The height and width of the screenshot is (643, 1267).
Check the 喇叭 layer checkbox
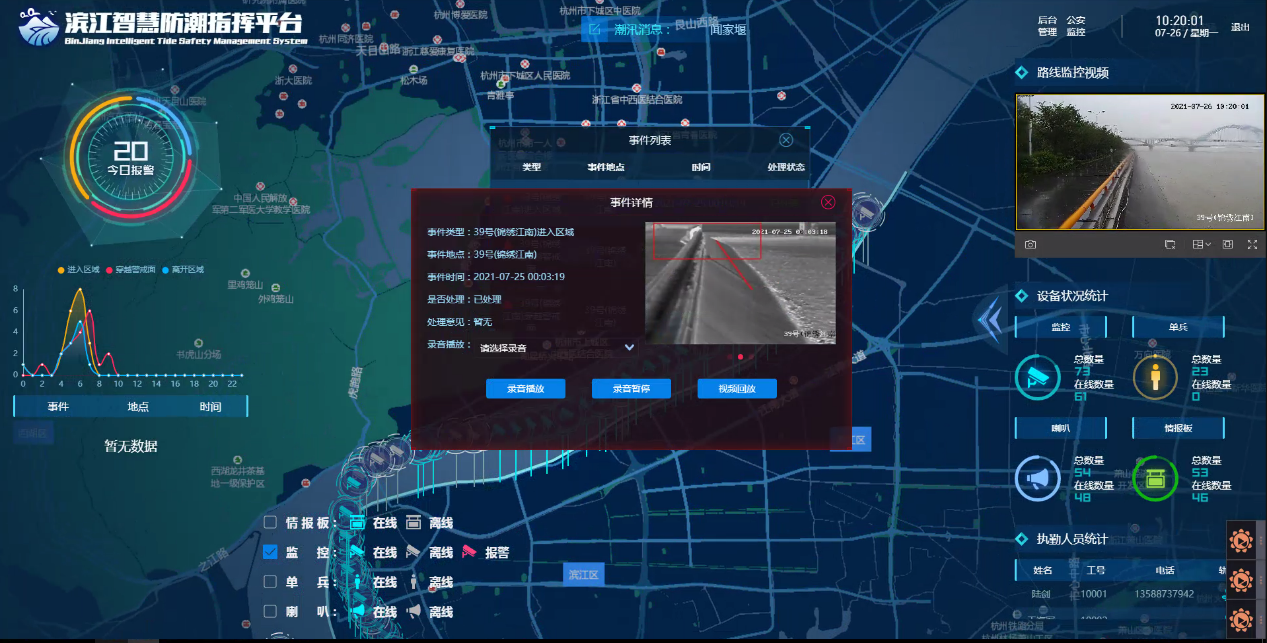click(270, 611)
